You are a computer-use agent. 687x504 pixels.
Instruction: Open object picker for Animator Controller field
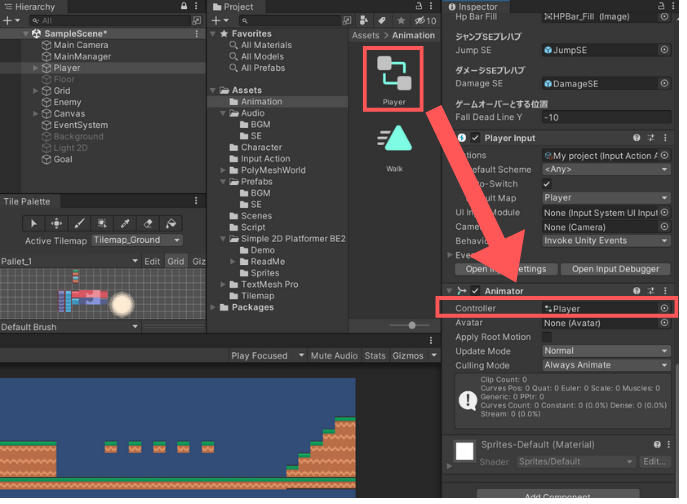coord(665,309)
